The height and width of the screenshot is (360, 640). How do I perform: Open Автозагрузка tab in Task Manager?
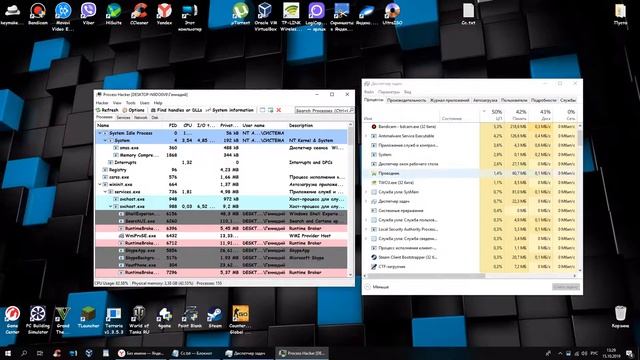(485, 100)
